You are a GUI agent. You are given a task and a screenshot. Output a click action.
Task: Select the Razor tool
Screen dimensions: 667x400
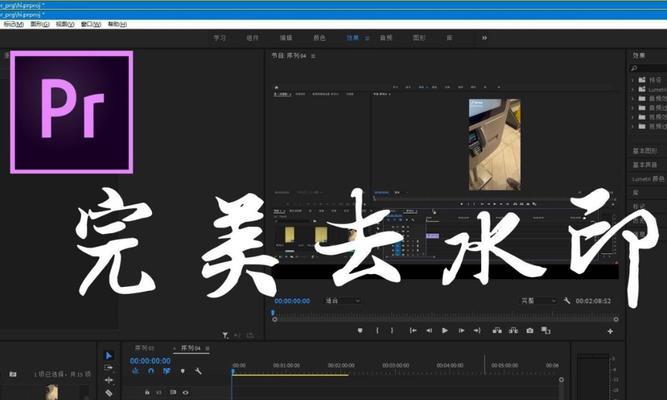click(x=108, y=393)
